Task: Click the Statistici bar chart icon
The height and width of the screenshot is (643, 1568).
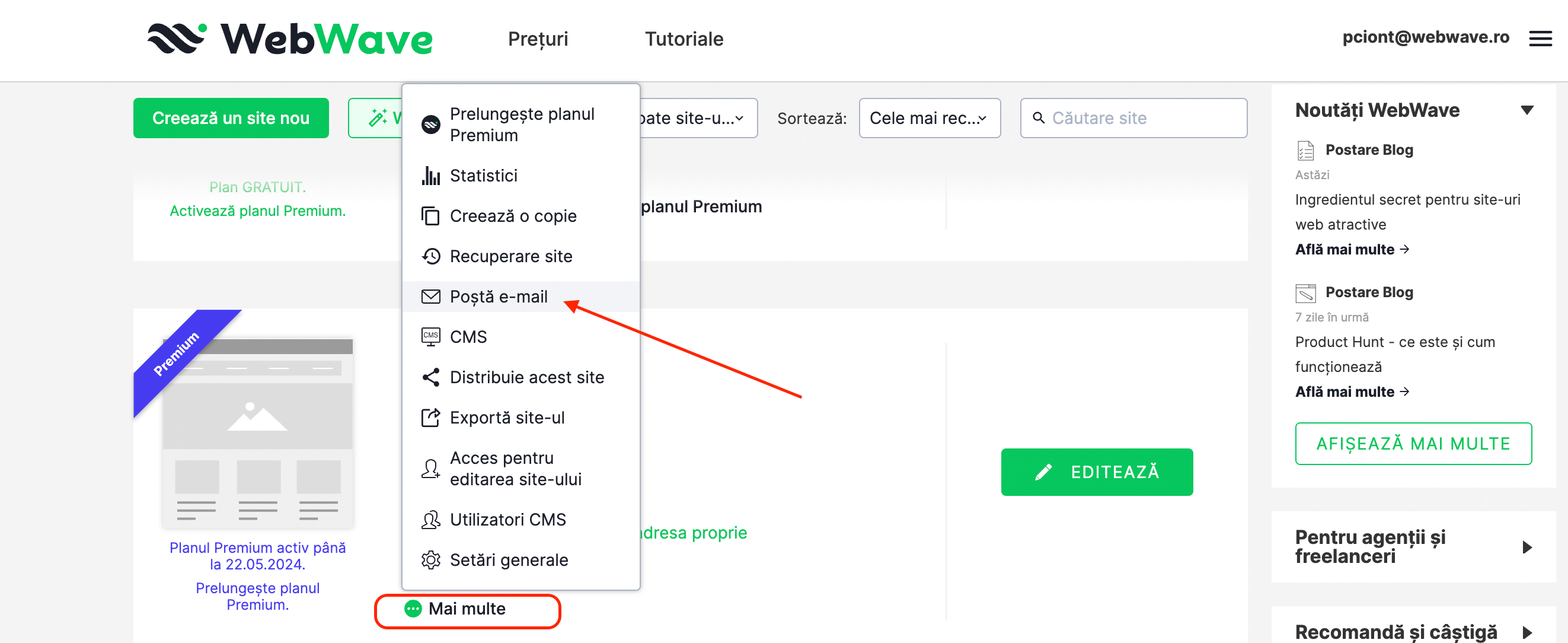Action: point(430,176)
